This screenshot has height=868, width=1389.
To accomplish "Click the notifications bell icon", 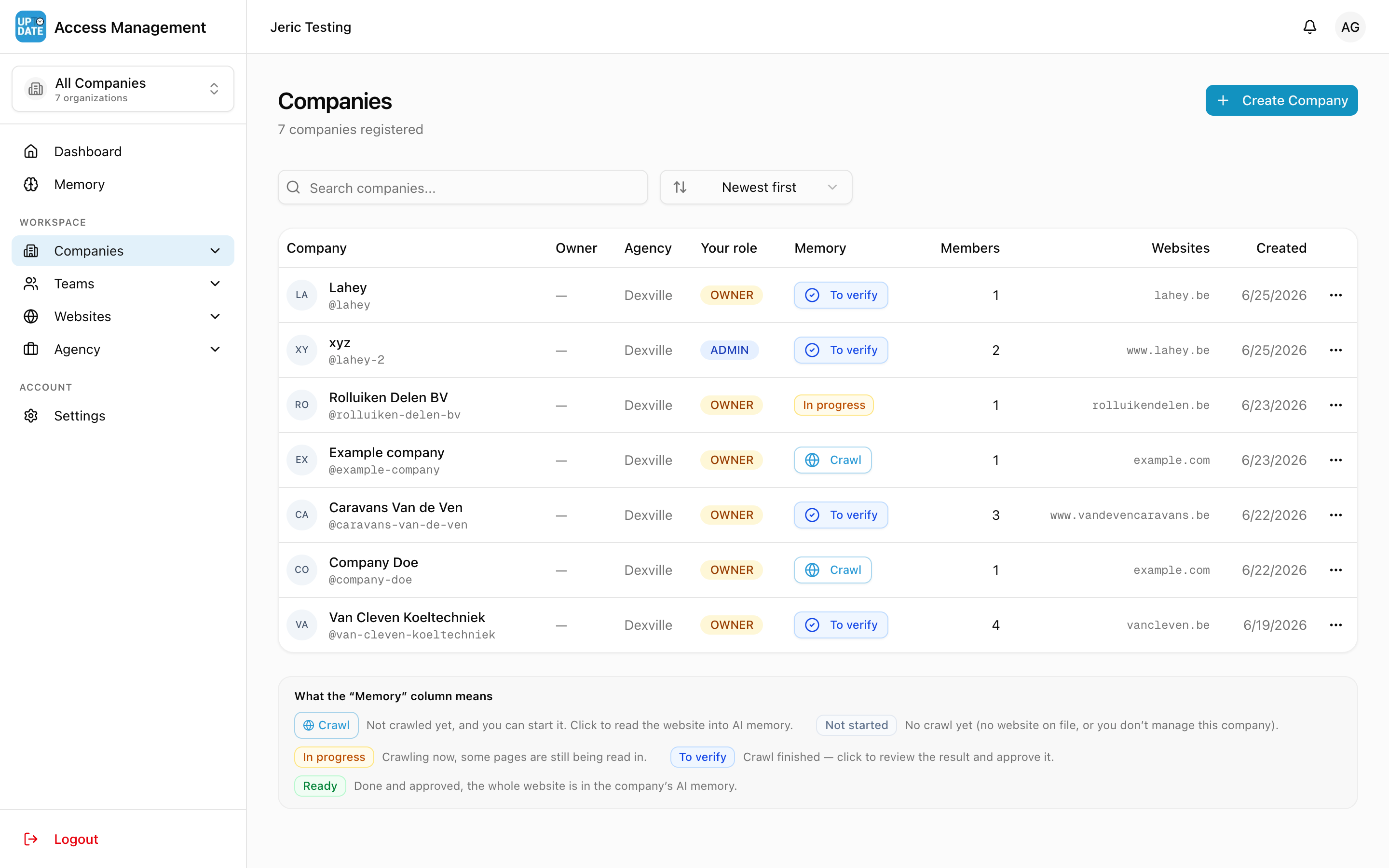I will [1309, 27].
